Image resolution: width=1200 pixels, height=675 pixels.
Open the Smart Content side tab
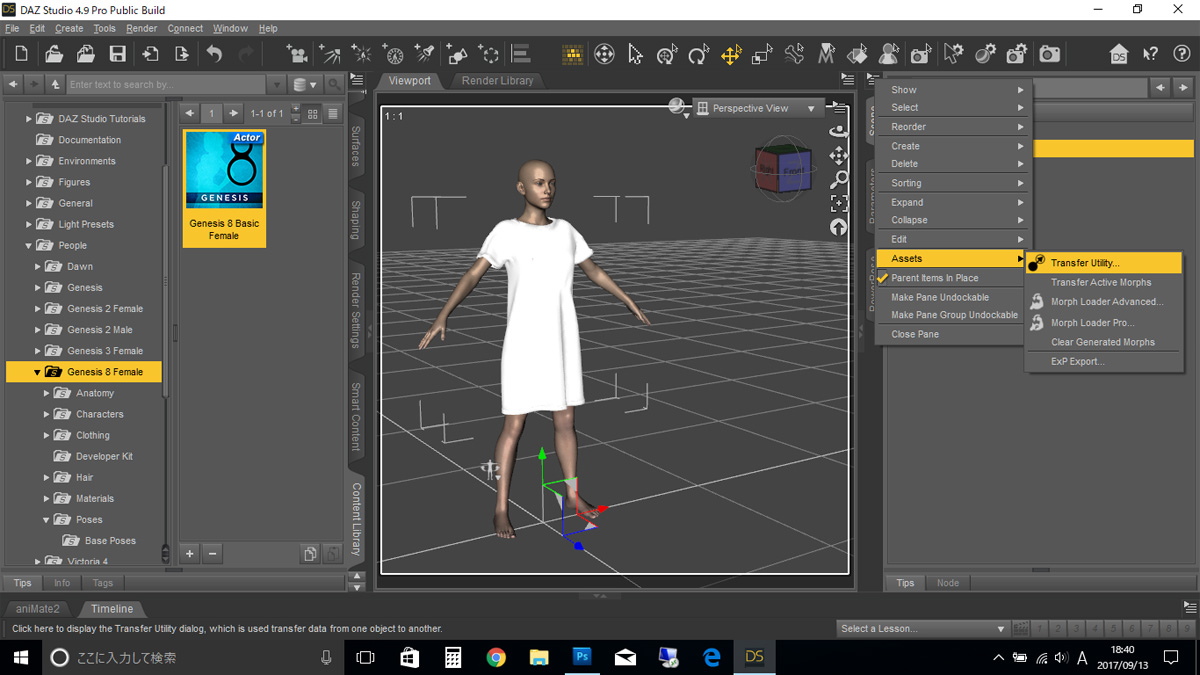pyautogui.click(x=355, y=416)
